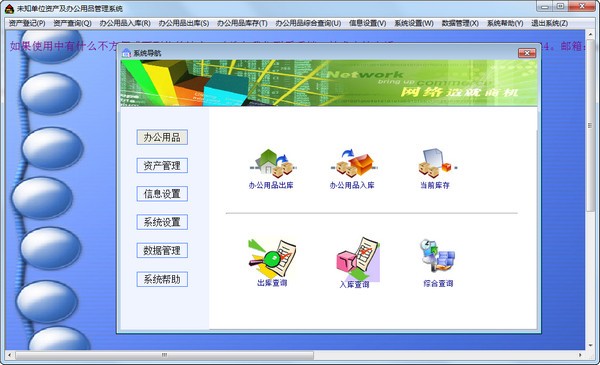This screenshot has height=365, width=600.
Task: Open the 资产登记(P) menu
Action: click(x=27, y=23)
